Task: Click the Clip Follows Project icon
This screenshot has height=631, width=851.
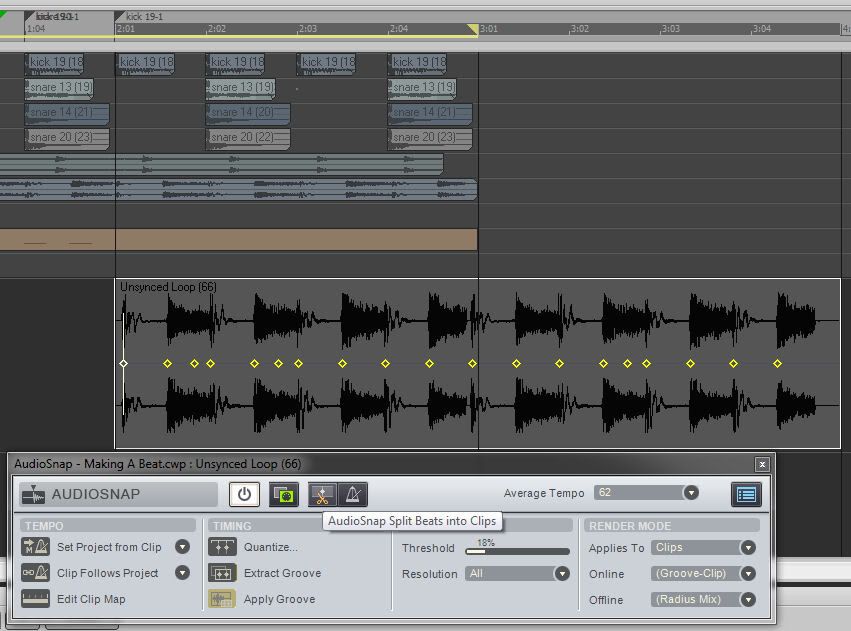Action: 35,573
